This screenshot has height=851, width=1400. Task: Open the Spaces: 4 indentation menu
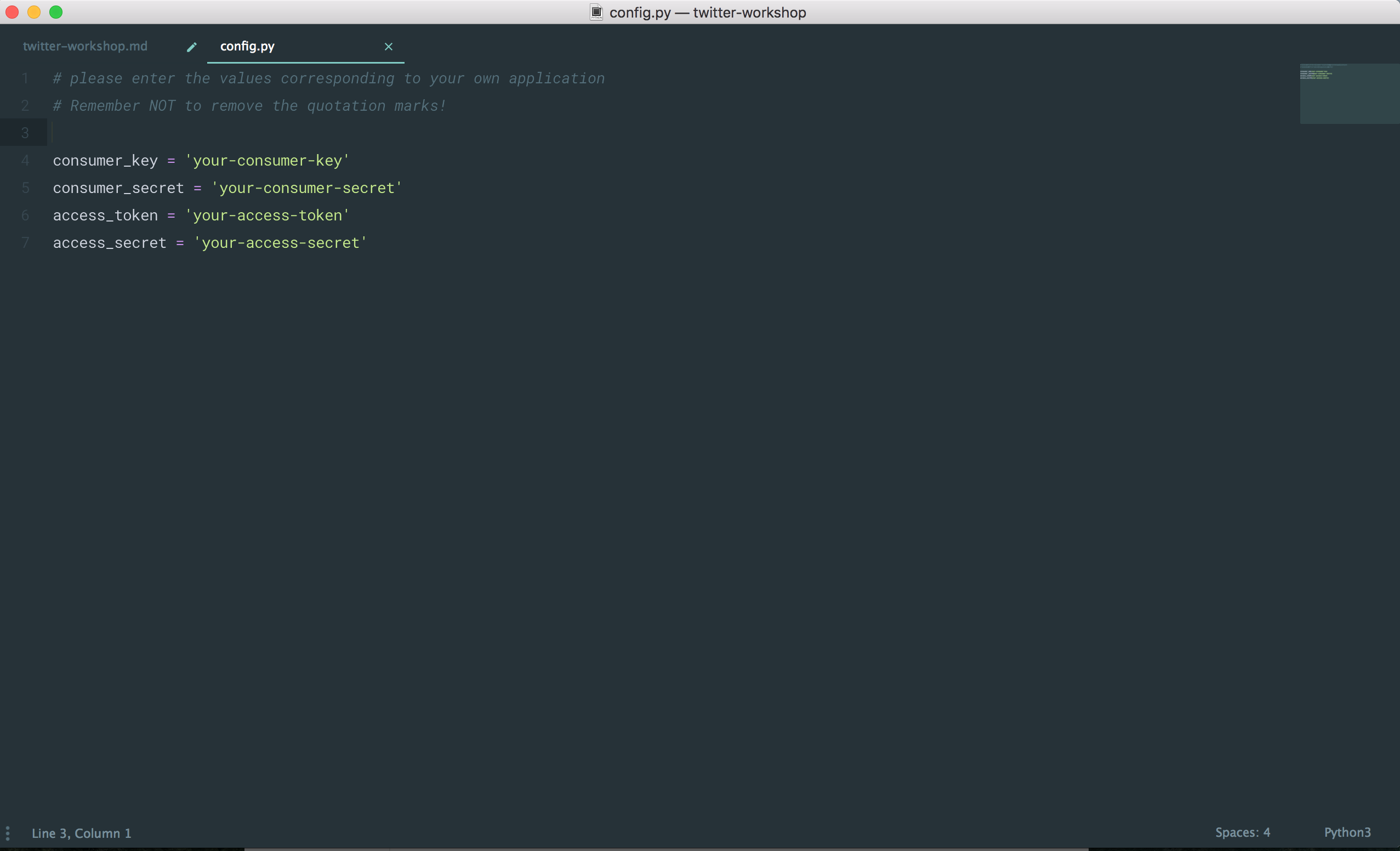[x=1242, y=832]
